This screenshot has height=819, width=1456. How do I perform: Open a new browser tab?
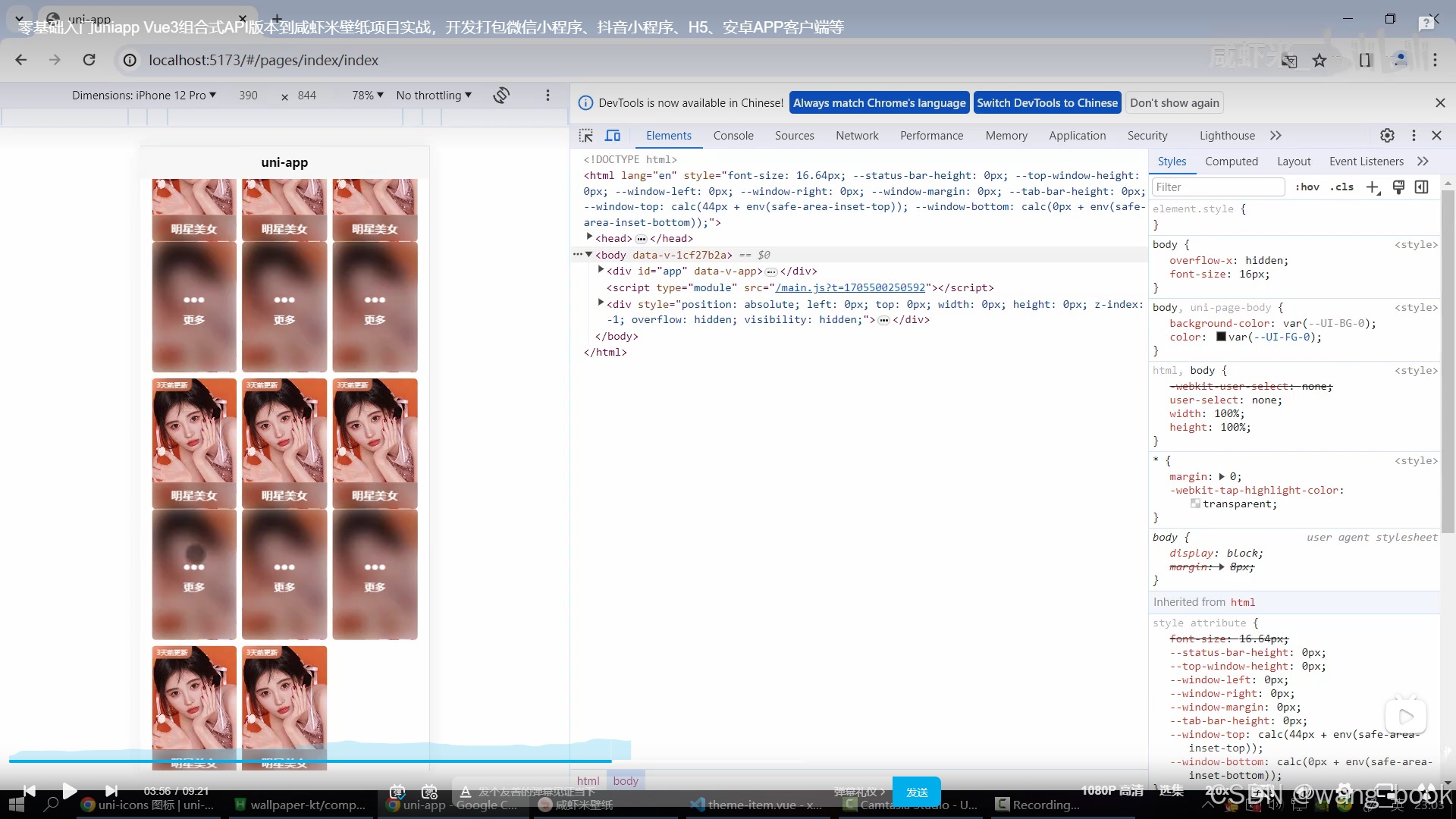277,19
